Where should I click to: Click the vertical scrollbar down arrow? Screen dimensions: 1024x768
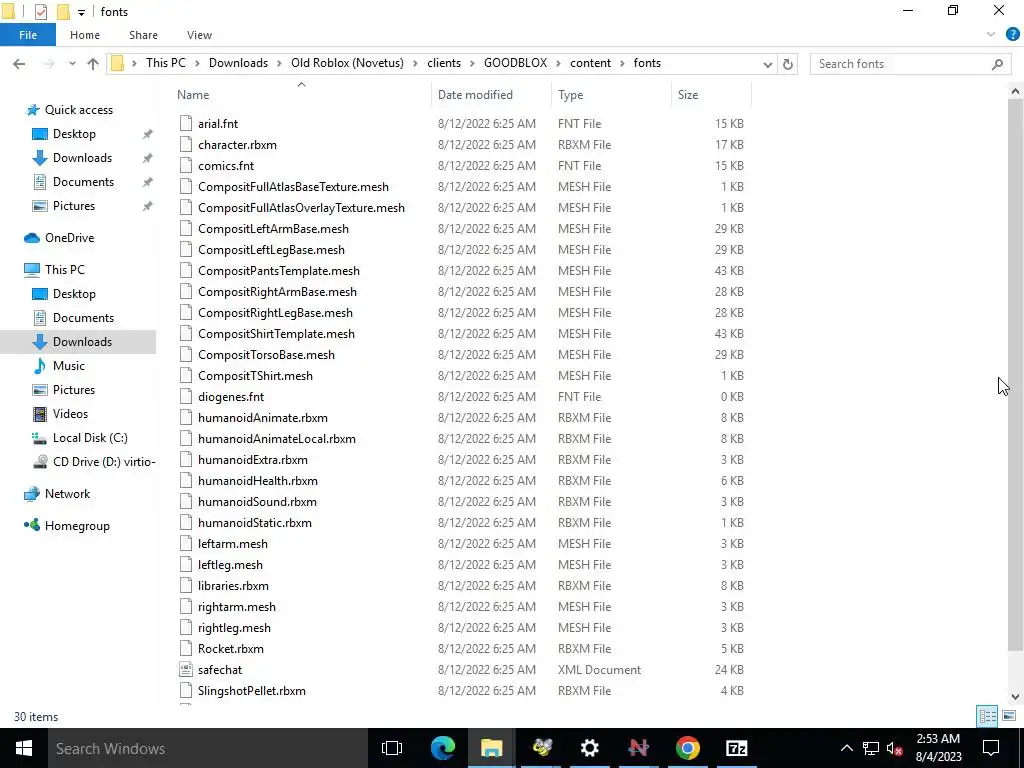(x=1016, y=697)
